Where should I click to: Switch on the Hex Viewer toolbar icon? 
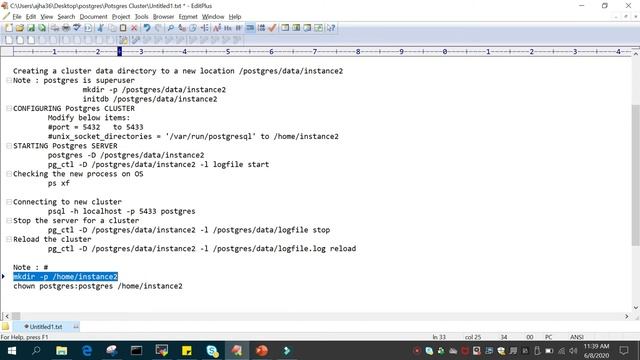[x=228, y=28]
